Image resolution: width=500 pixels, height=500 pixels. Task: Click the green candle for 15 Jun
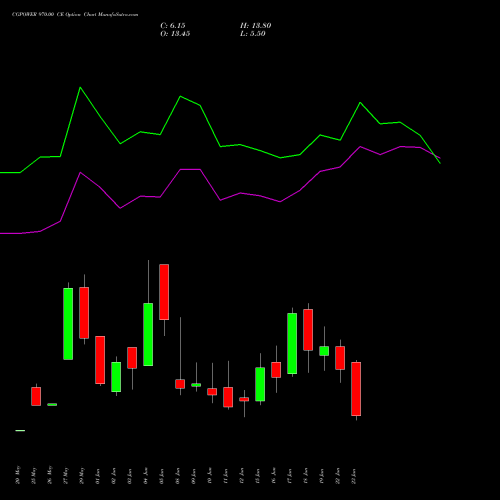click(260, 384)
